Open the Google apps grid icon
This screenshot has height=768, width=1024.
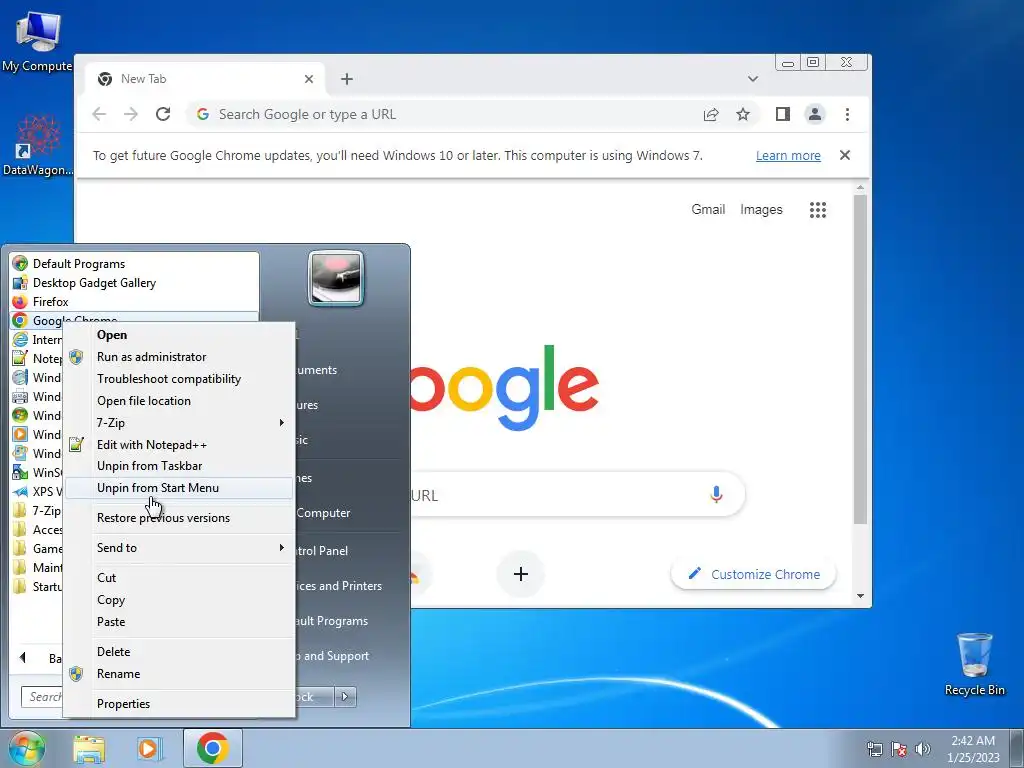[x=818, y=210]
